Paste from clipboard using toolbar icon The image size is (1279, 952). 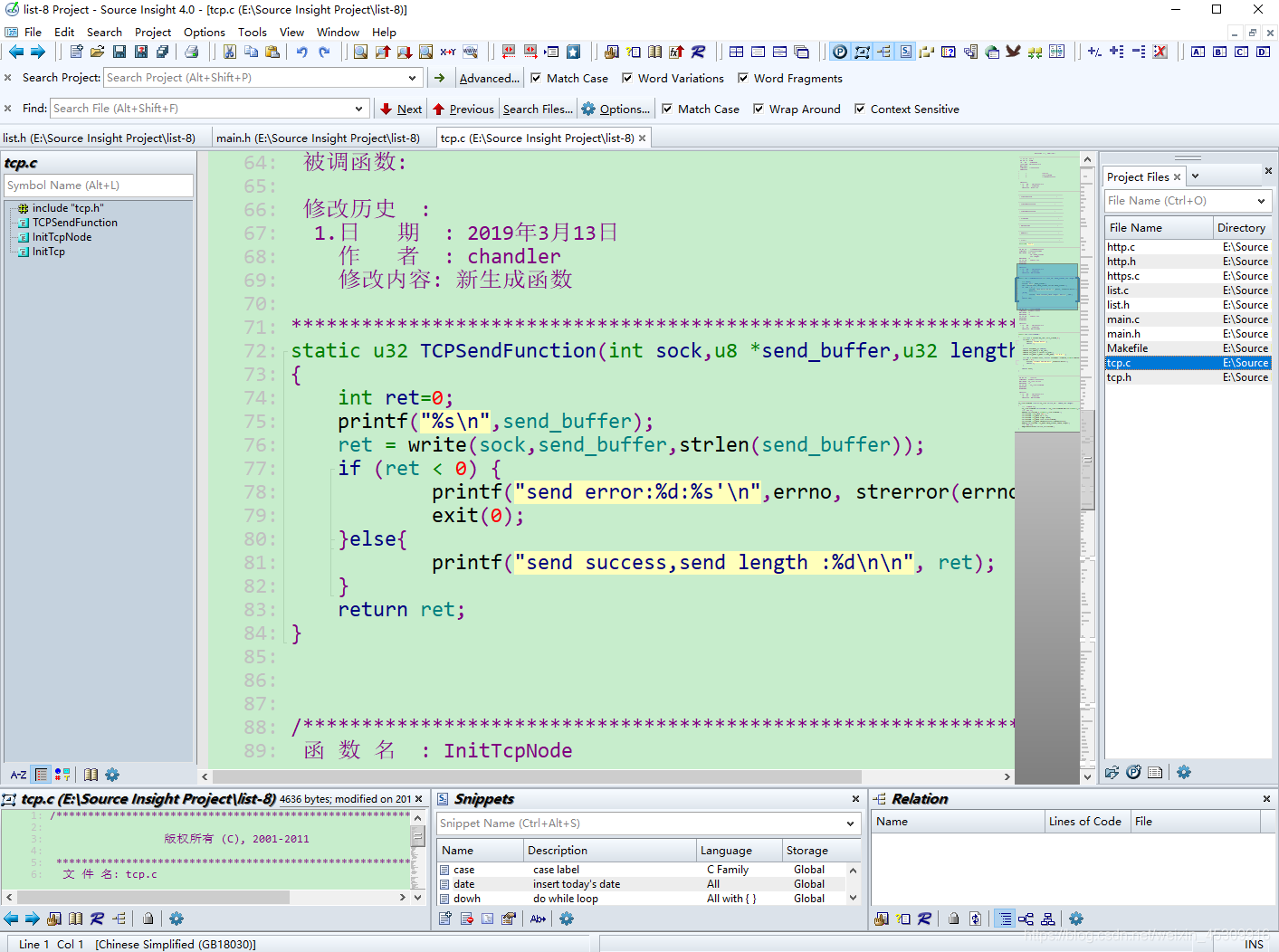click(272, 52)
